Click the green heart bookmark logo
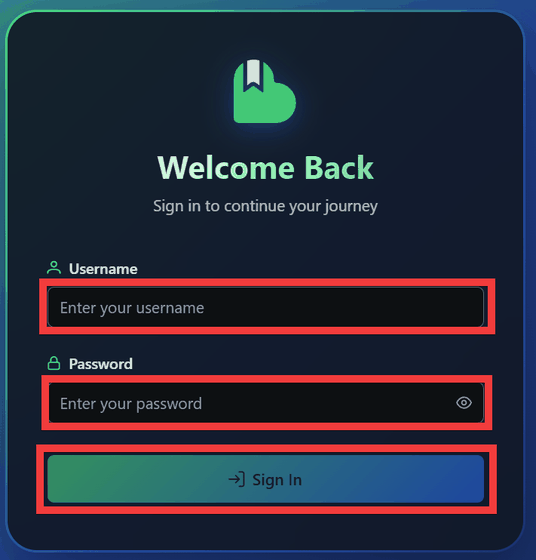 (265, 91)
